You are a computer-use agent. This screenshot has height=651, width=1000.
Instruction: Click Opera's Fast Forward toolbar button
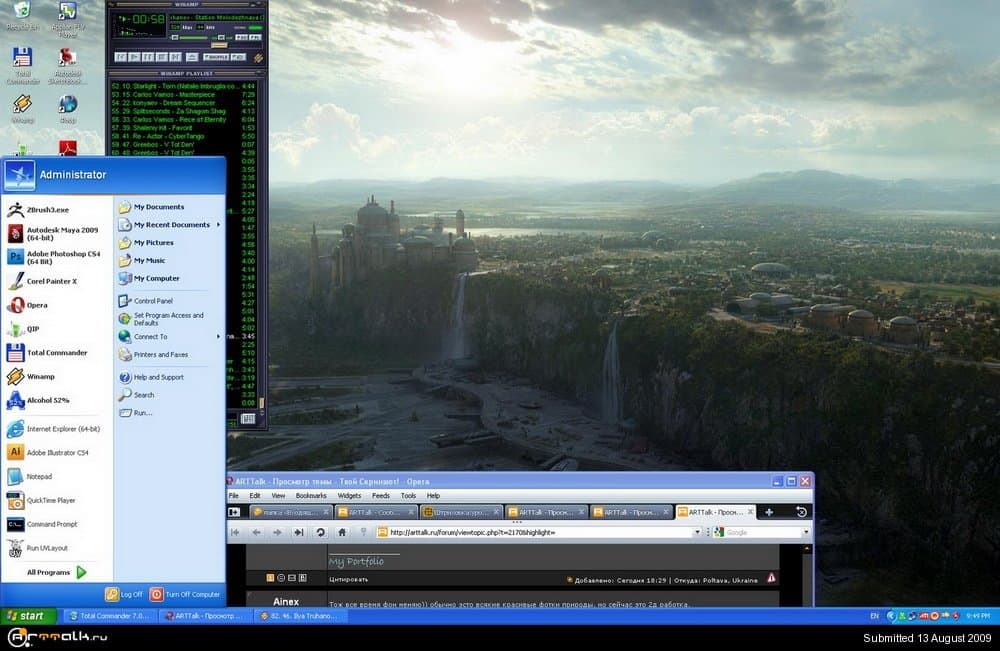click(298, 532)
